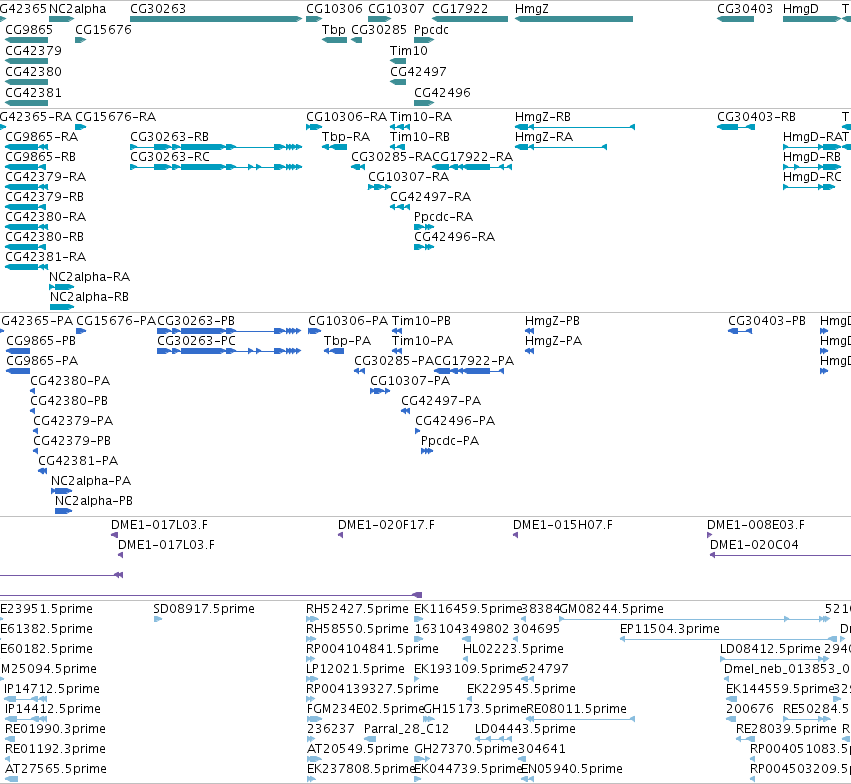
Task: Click the CG42497 gene label
Action: 418,72
